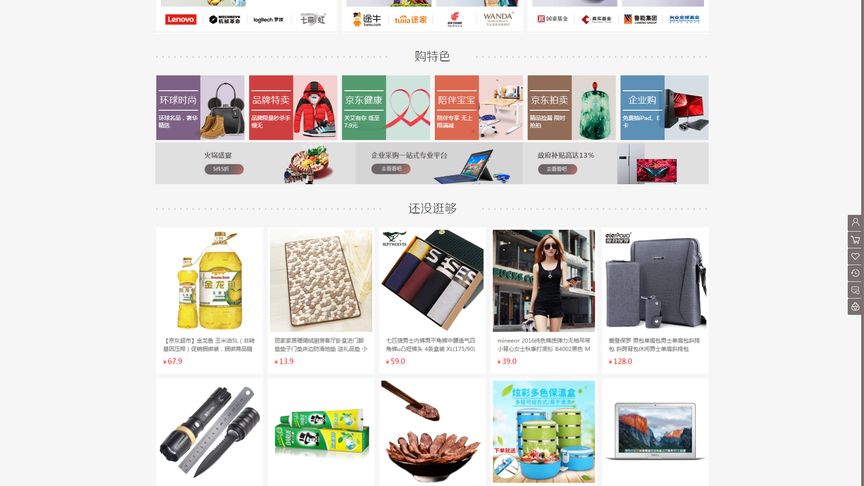Click the button under 火锅盛宴 banner

pos(224,169)
